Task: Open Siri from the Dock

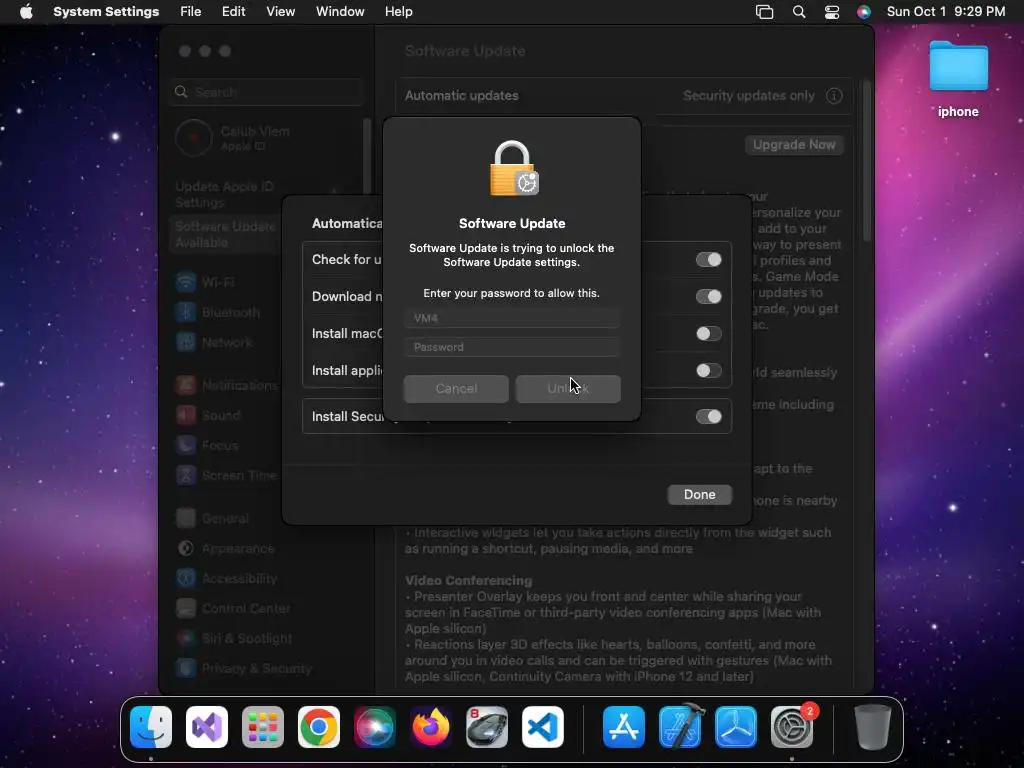Action: click(x=375, y=727)
